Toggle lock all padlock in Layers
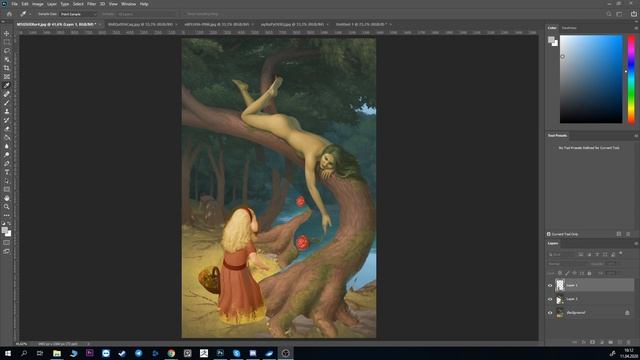 click(589, 273)
